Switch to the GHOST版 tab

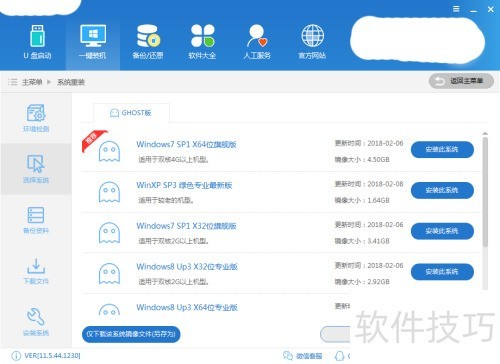131,113
